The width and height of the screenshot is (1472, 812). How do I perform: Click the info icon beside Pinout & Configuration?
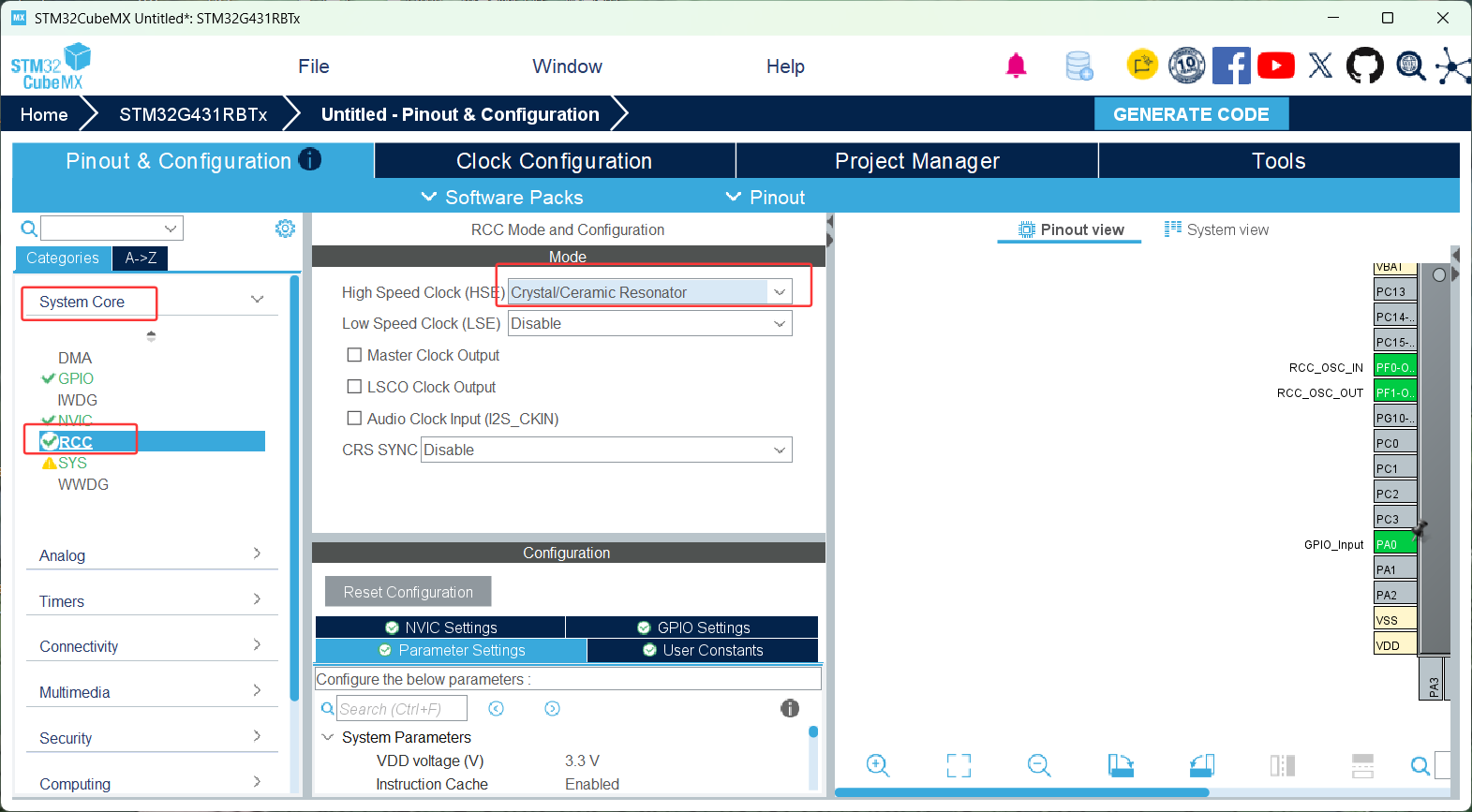[310, 159]
